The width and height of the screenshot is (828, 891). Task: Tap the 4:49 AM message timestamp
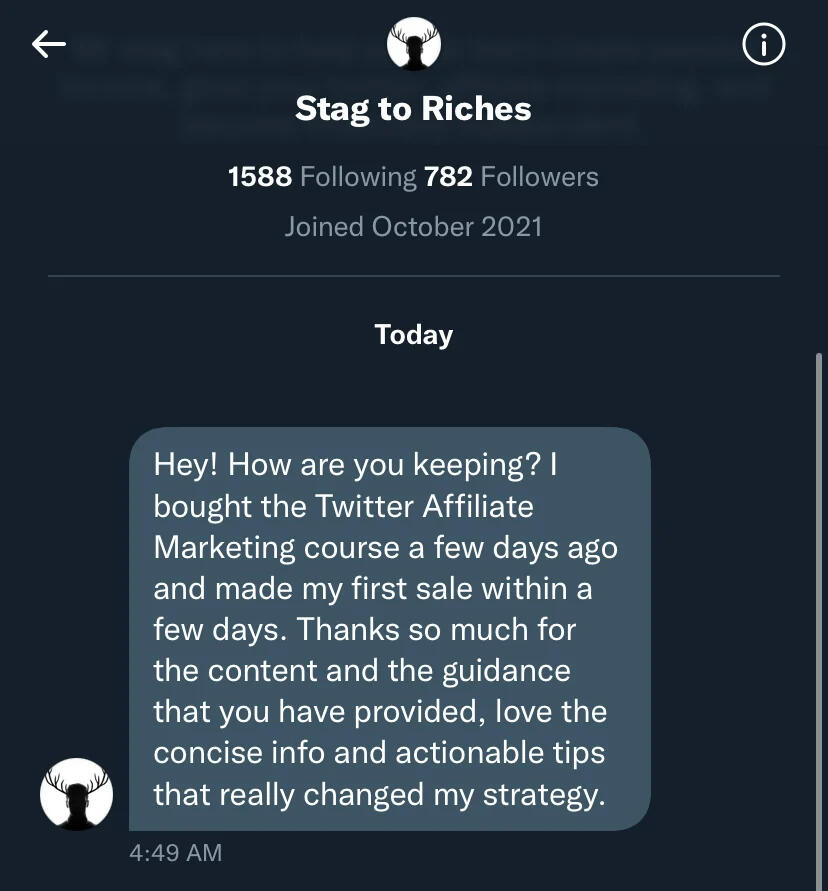[x=176, y=853]
